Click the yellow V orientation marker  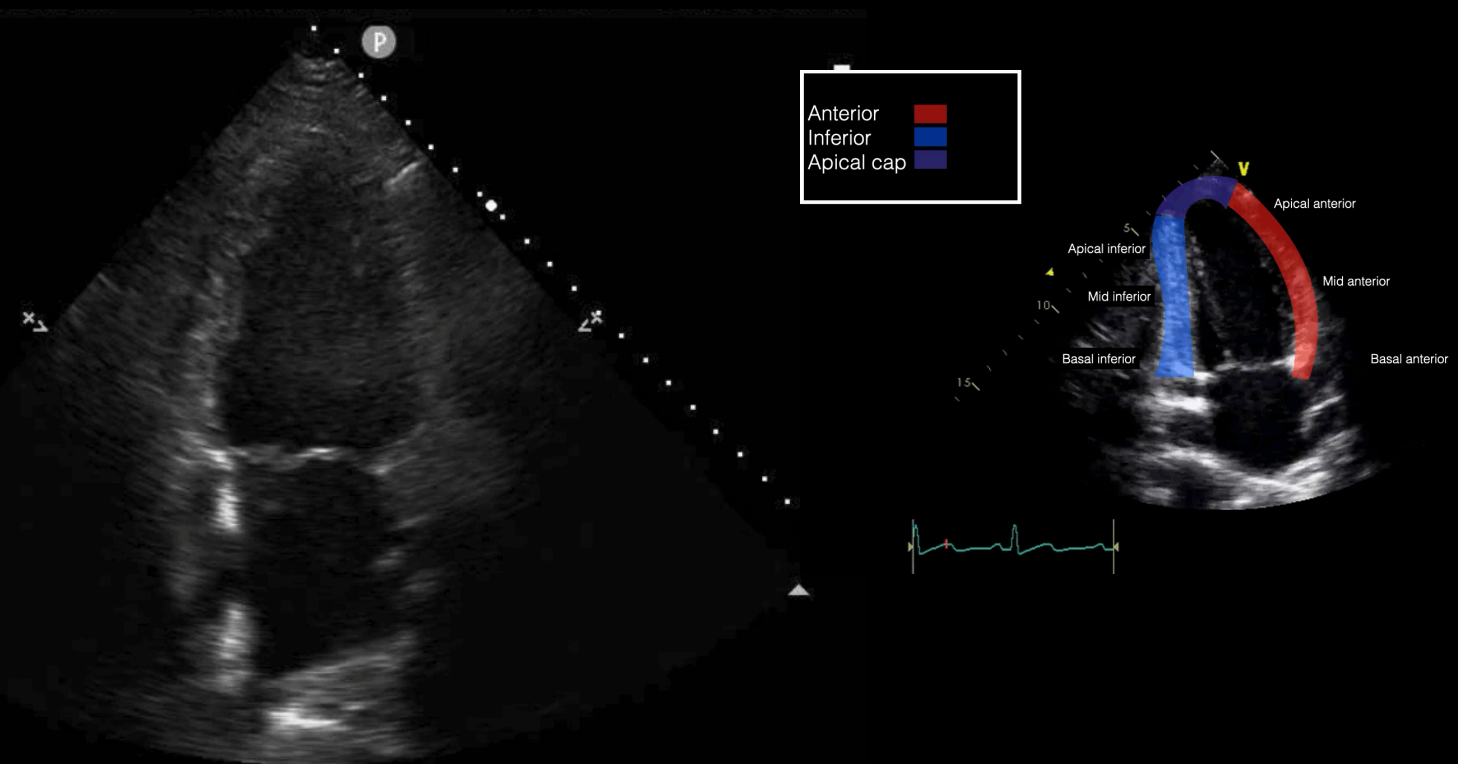(1243, 169)
